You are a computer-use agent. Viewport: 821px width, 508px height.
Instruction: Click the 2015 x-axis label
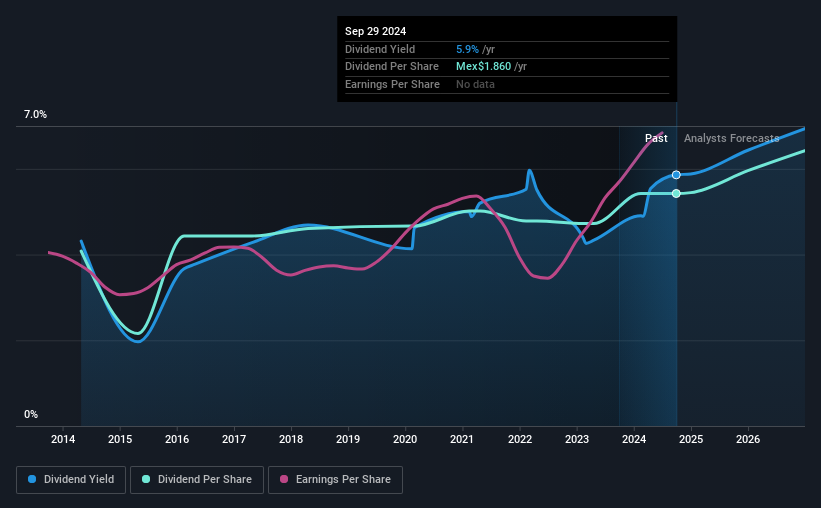click(120, 439)
